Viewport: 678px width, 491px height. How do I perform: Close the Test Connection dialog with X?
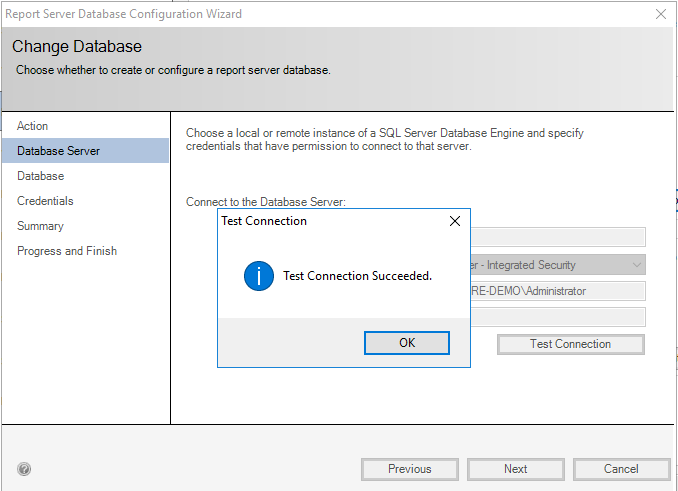[455, 221]
